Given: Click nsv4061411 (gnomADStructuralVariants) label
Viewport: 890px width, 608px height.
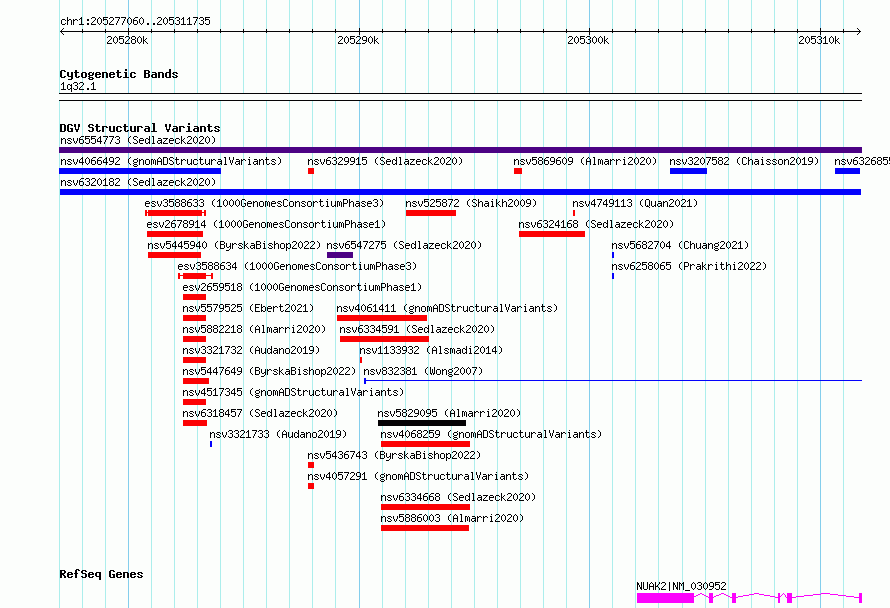Looking at the screenshot, I should click(x=447, y=308).
